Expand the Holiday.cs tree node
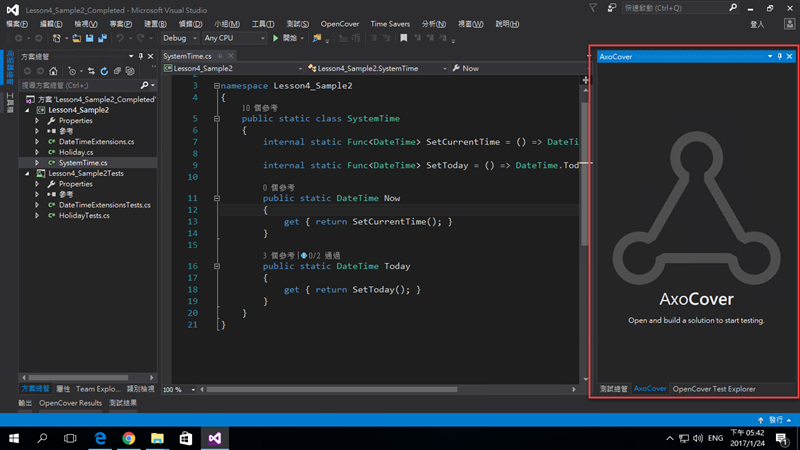The height and width of the screenshot is (450, 800). pos(37,152)
